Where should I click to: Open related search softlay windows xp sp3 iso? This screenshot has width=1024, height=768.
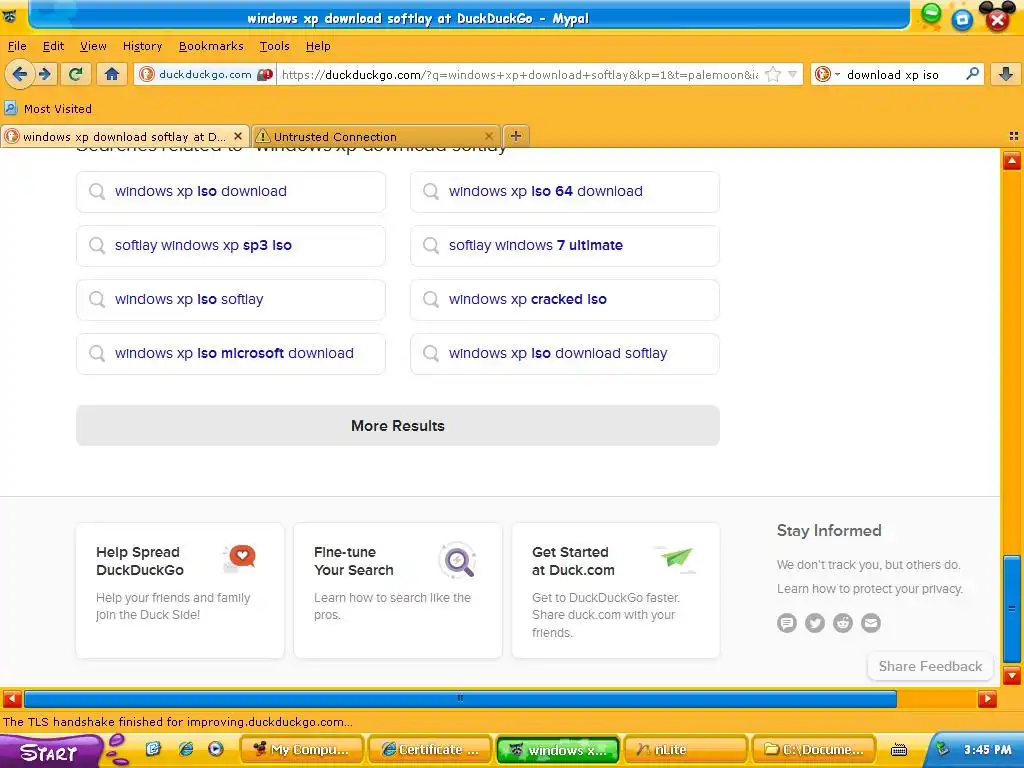coord(231,246)
